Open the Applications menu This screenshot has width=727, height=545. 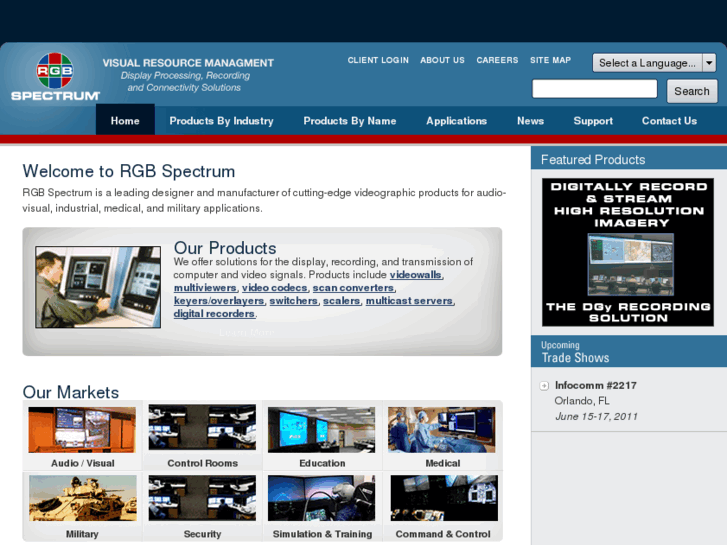pyautogui.click(x=457, y=121)
